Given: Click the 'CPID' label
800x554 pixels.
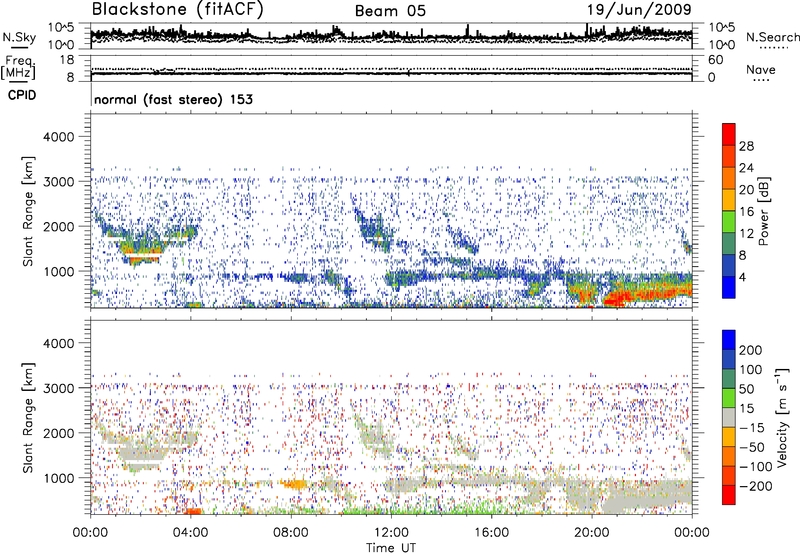Looking at the screenshot, I should [22, 95].
